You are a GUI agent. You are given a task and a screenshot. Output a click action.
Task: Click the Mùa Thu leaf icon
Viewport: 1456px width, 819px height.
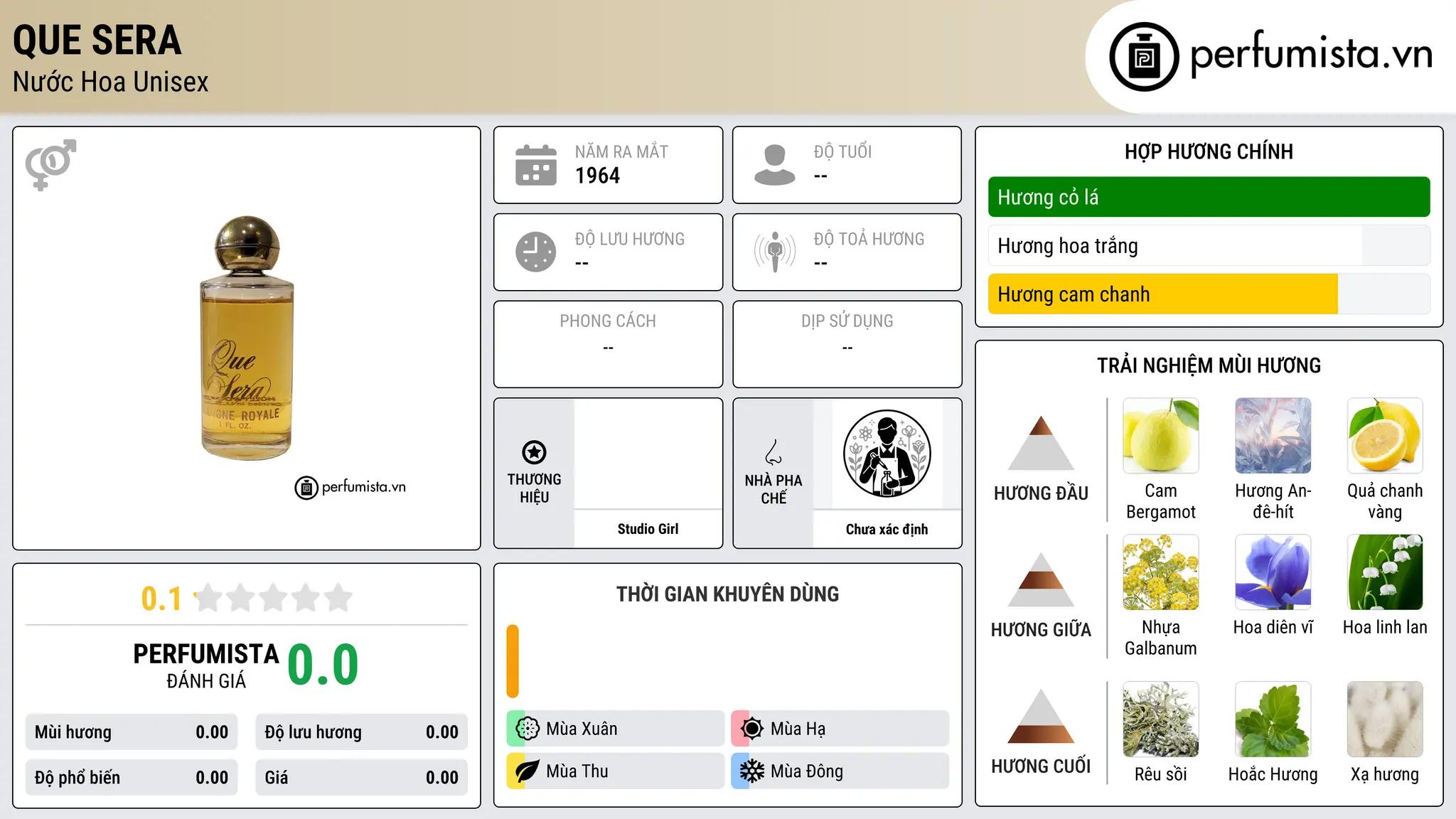tap(528, 771)
